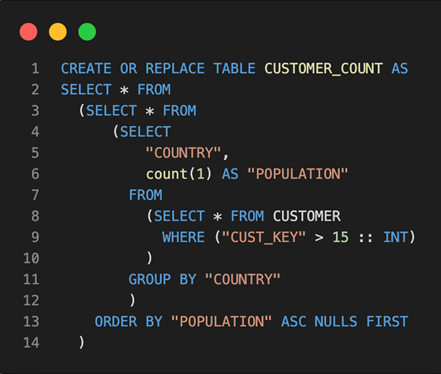Click the "POPULATION" alias on line 6
The width and height of the screenshot is (441, 374).
pos(298,174)
